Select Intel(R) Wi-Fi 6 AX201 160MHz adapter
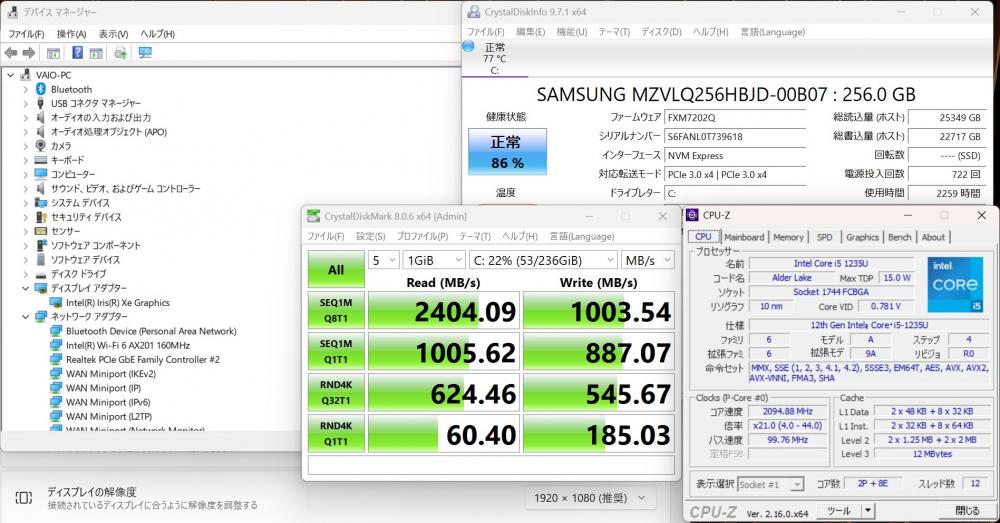 (x=128, y=346)
